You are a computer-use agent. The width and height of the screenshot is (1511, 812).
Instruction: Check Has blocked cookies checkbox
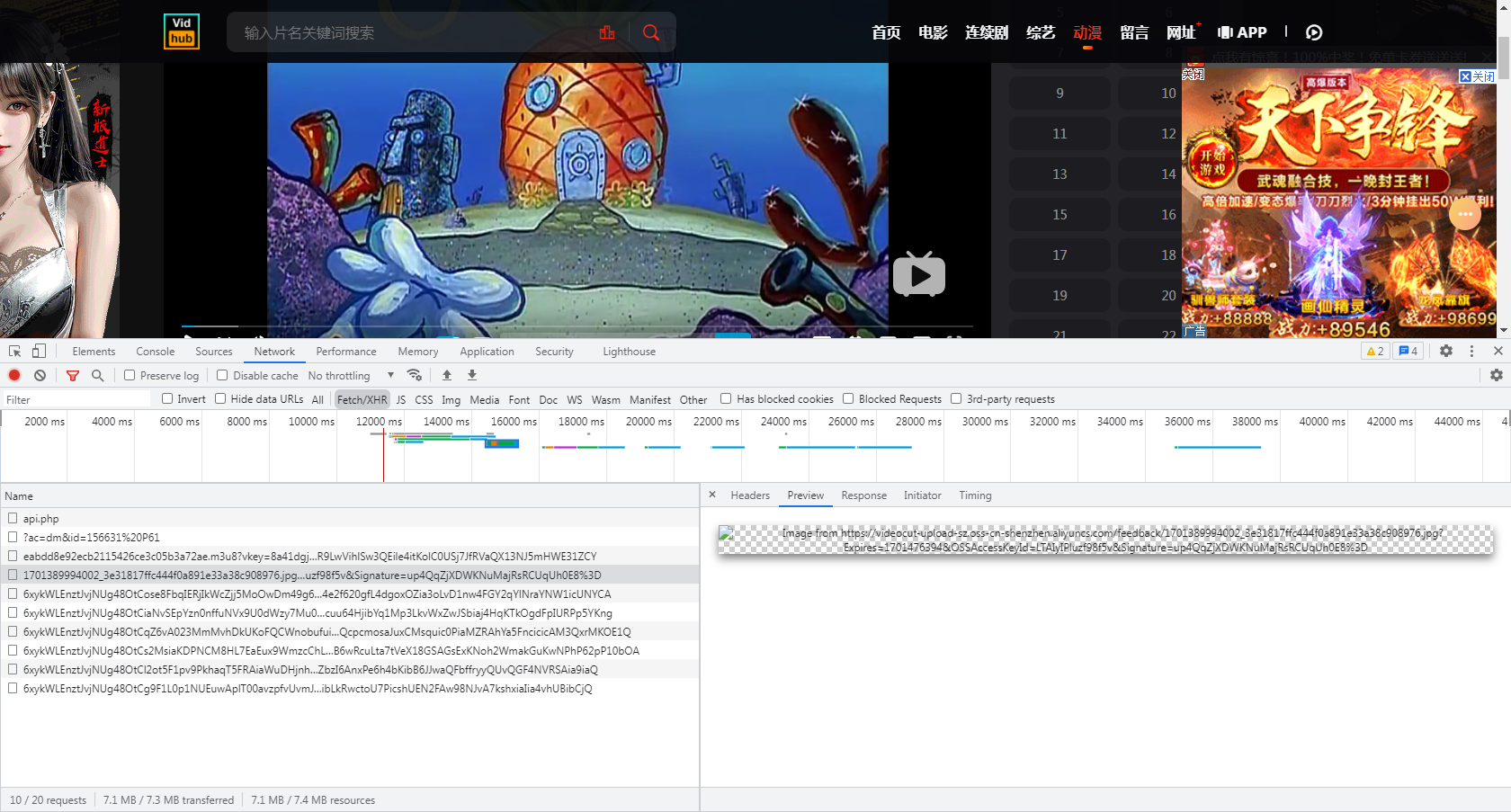(x=726, y=398)
